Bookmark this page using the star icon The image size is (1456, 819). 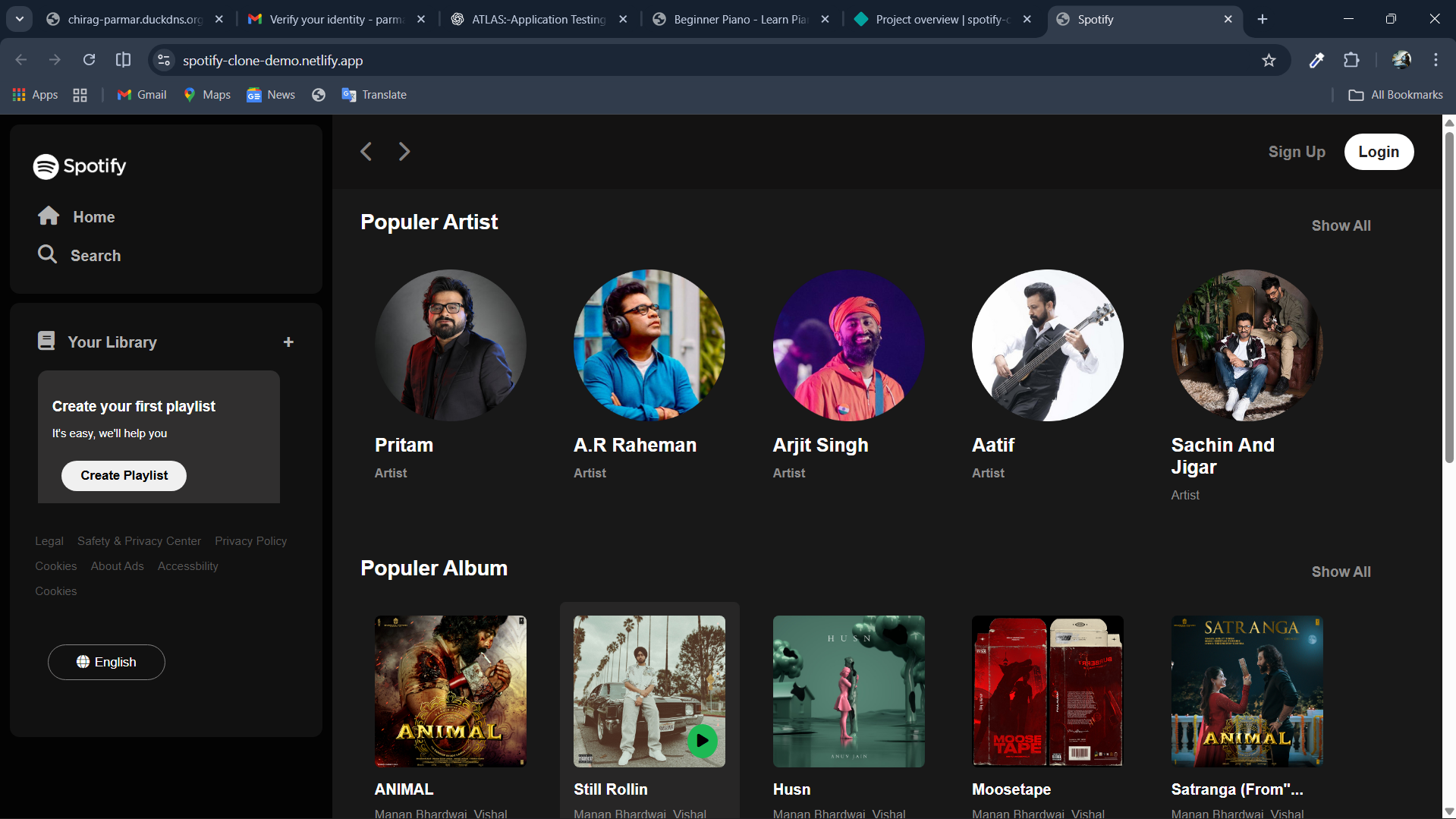point(1269,60)
